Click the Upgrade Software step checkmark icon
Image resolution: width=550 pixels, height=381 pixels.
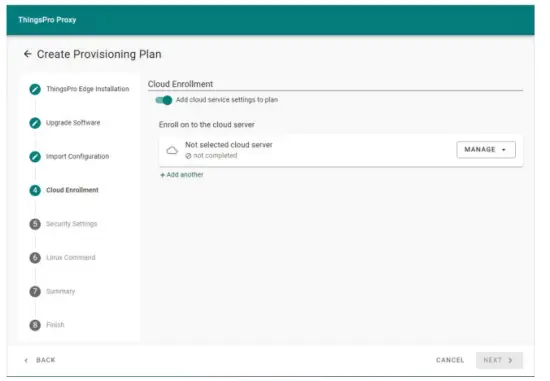pos(35,123)
